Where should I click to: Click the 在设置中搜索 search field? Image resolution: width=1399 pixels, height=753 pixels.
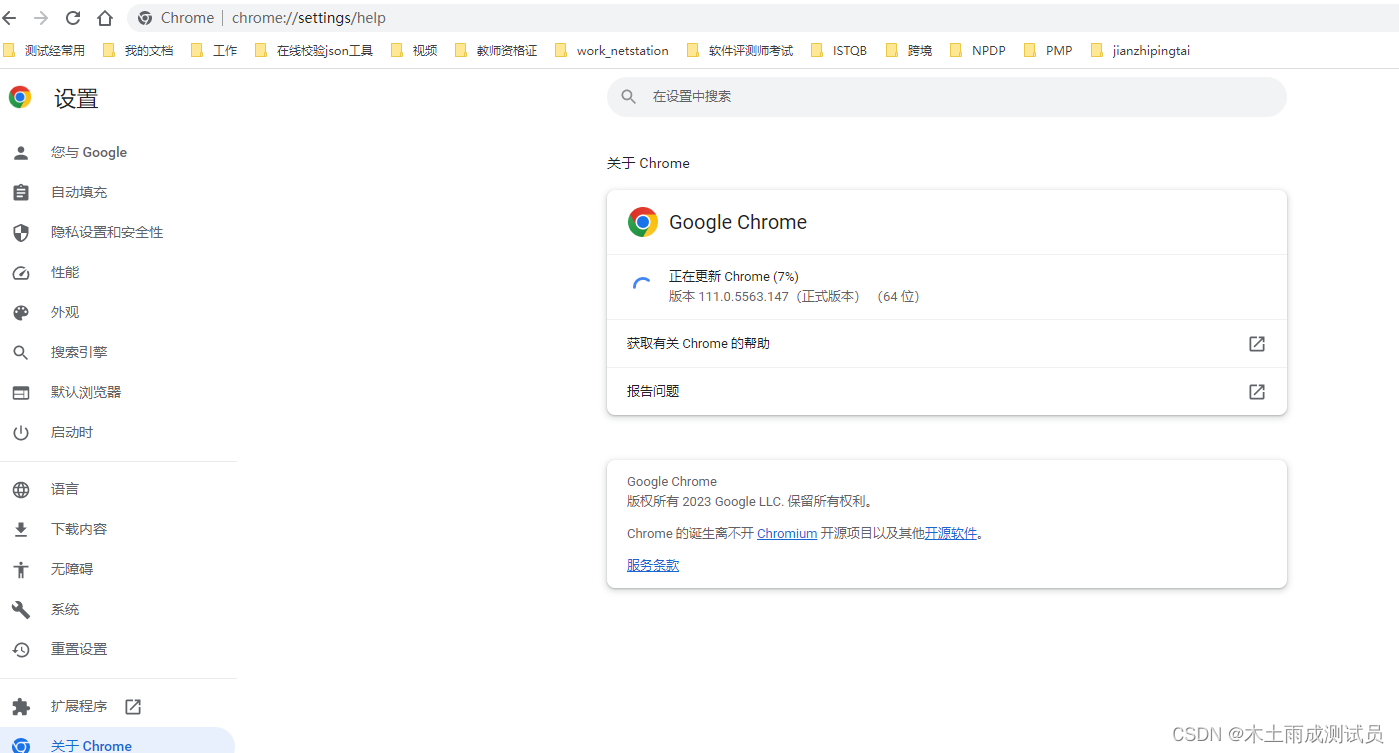coord(946,96)
